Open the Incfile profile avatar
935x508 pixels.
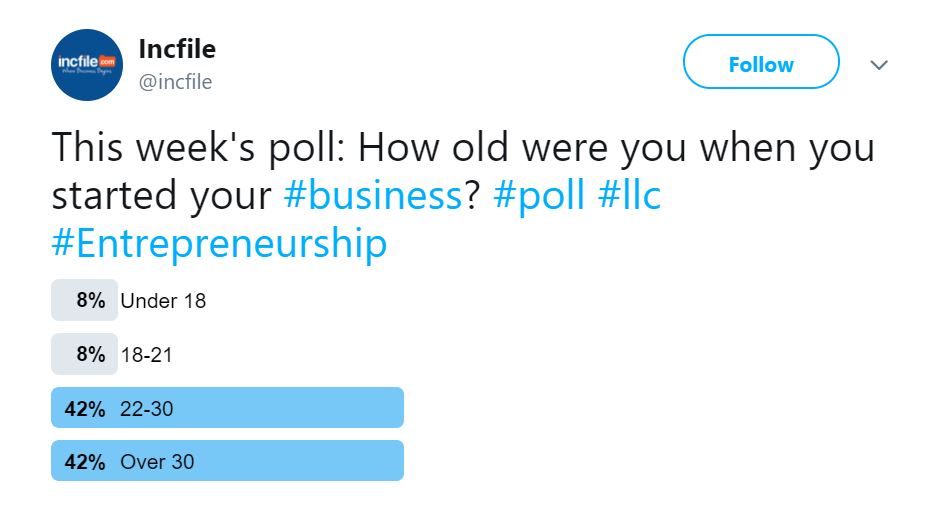pos(86,64)
